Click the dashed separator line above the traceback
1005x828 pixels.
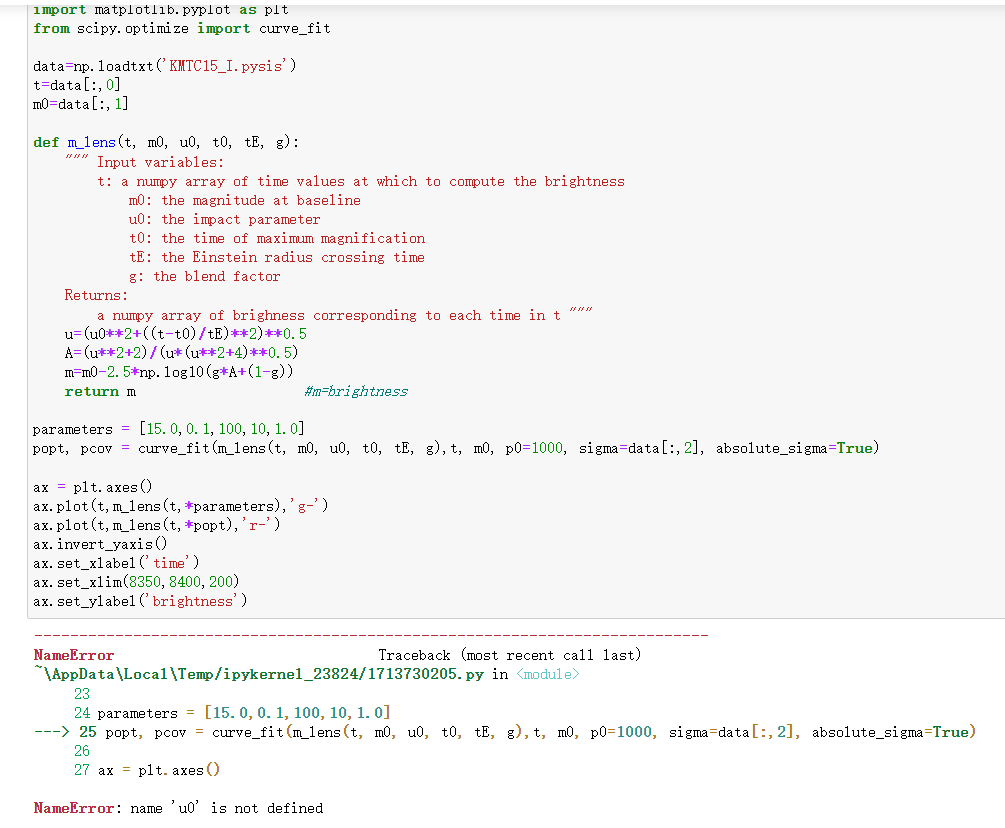[370, 634]
